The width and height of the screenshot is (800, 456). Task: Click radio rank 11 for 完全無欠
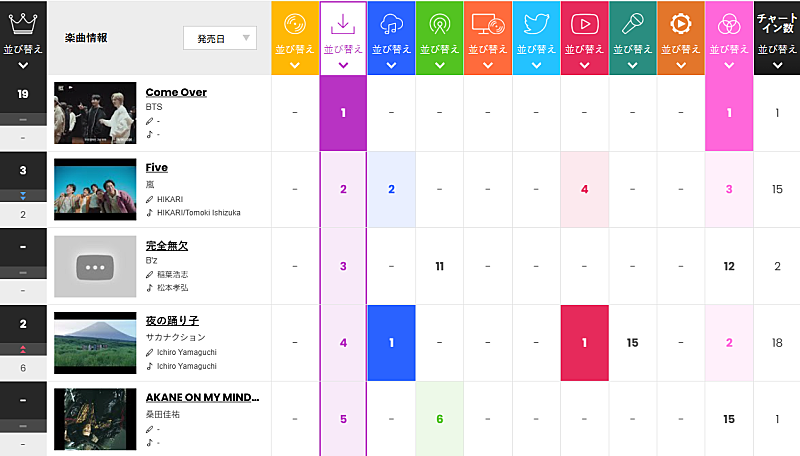[x=439, y=266]
